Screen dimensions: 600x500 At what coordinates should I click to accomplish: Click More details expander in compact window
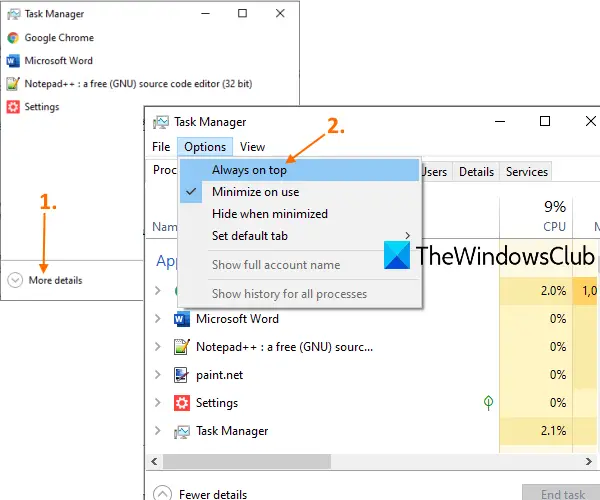click(x=45, y=280)
